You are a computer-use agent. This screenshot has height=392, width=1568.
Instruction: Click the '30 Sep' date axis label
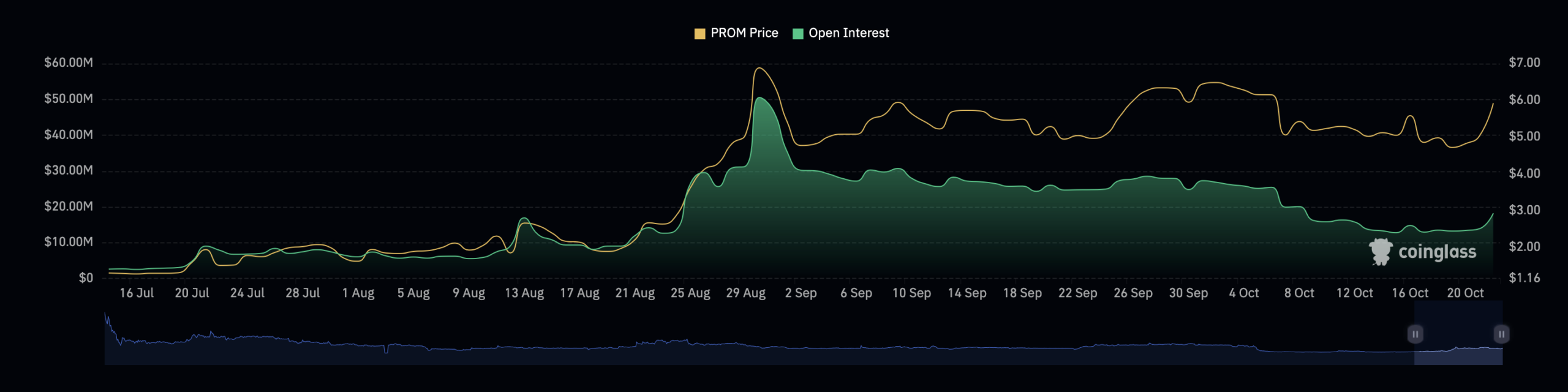1189,293
